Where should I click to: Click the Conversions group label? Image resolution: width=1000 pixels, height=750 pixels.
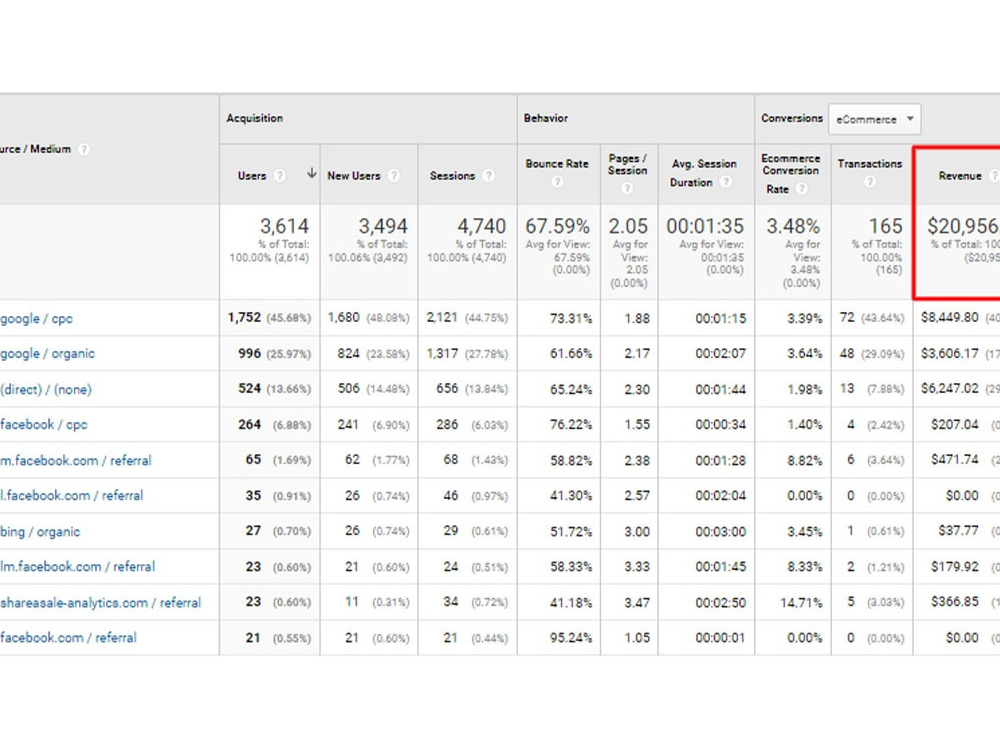click(x=791, y=118)
